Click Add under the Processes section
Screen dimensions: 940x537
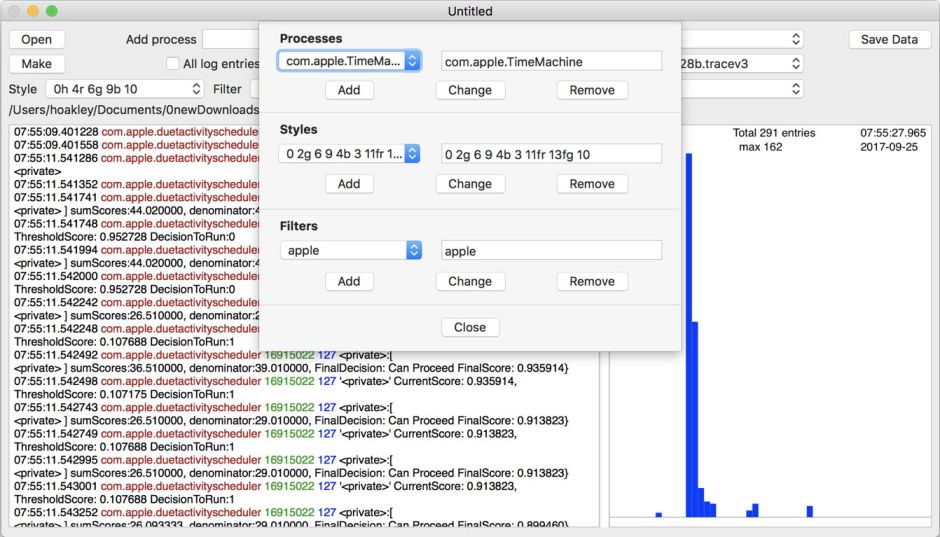[349, 90]
